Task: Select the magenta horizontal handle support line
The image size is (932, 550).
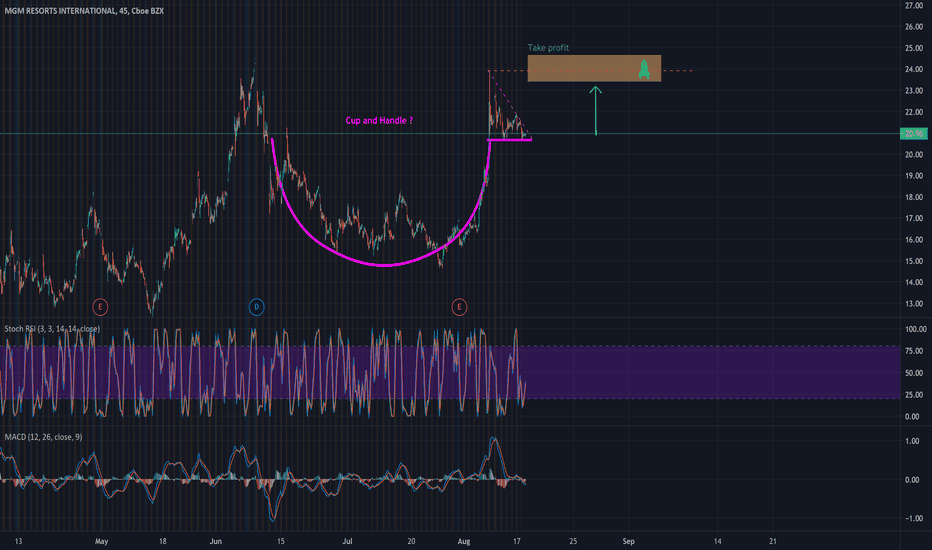Action: (509, 140)
